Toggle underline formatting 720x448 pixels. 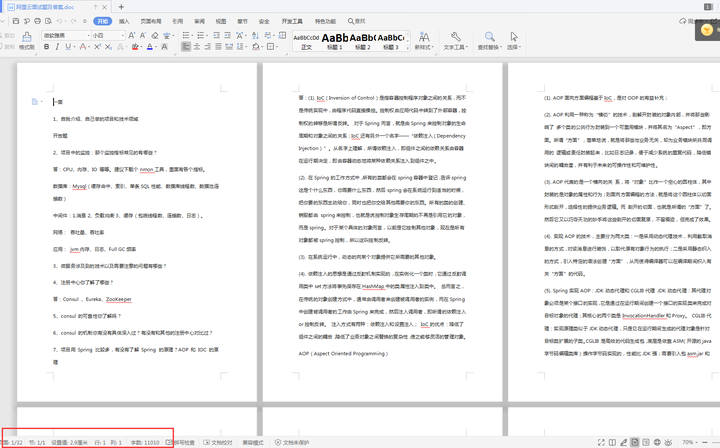click(68, 47)
